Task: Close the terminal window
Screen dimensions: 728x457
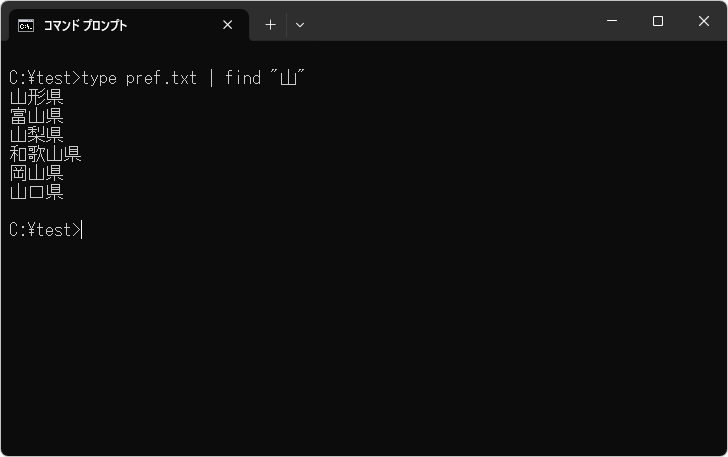Action: (703, 21)
